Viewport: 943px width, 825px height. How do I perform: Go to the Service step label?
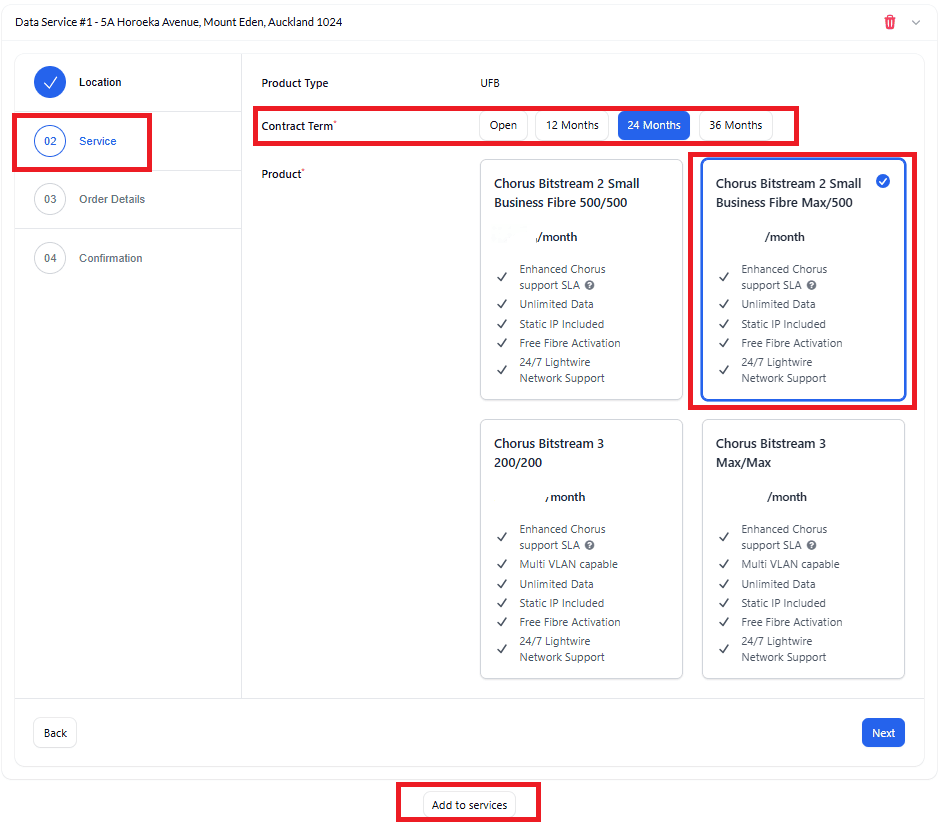[x=97, y=141]
